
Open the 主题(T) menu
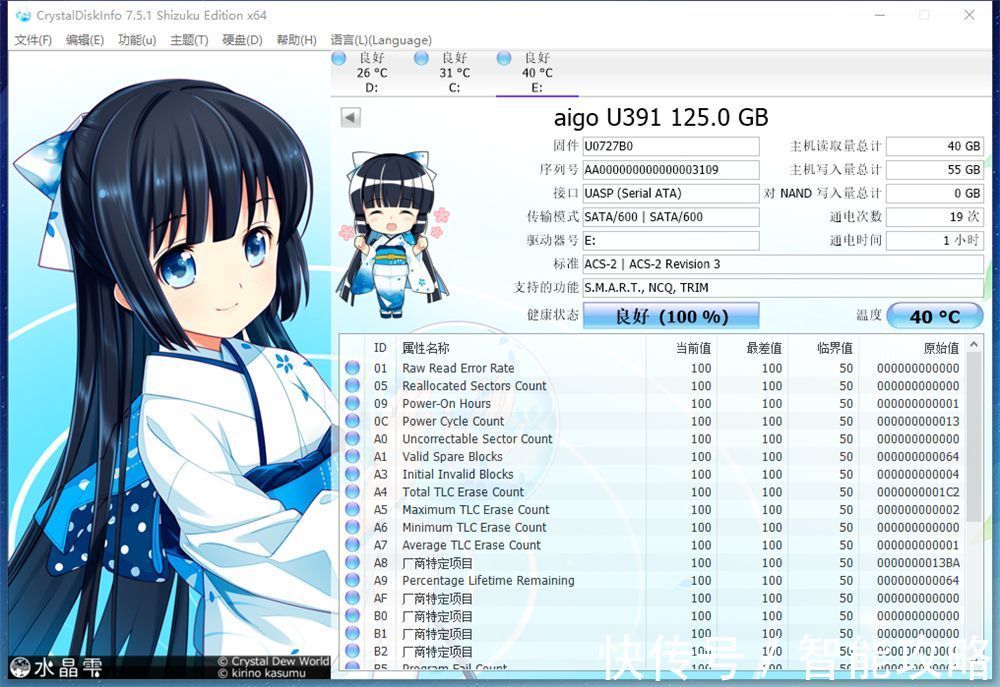click(x=189, y=40)
